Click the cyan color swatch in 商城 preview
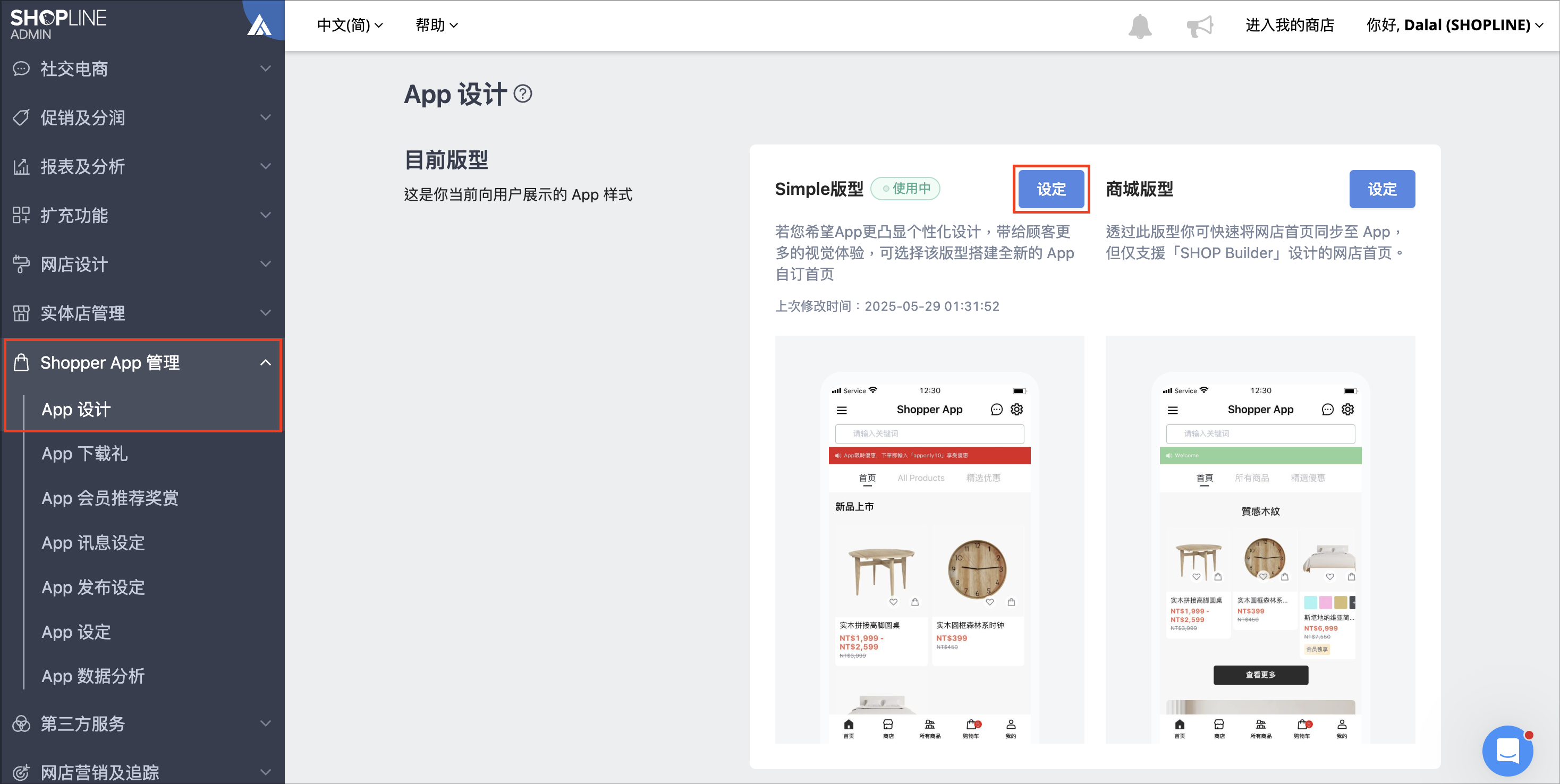Screen dimensions: 1560x784 [1310, 602]
